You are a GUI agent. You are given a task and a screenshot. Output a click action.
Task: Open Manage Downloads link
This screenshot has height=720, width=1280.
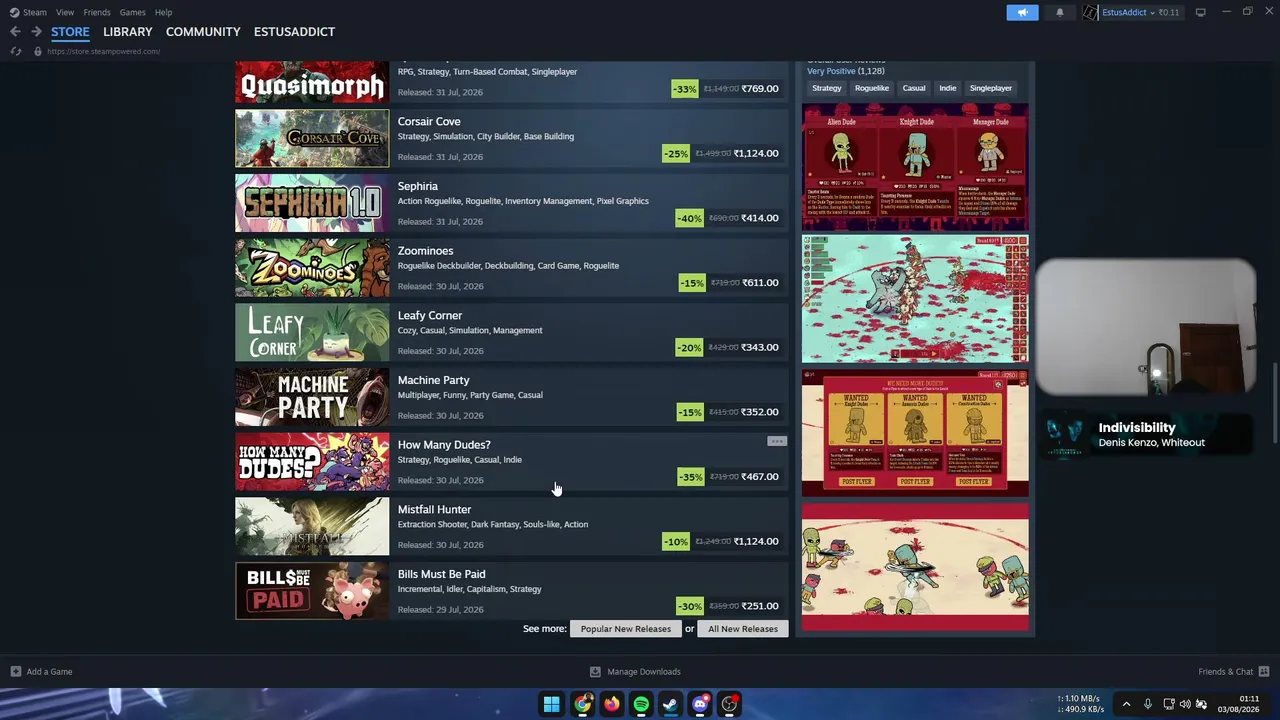tap(644, 672)
